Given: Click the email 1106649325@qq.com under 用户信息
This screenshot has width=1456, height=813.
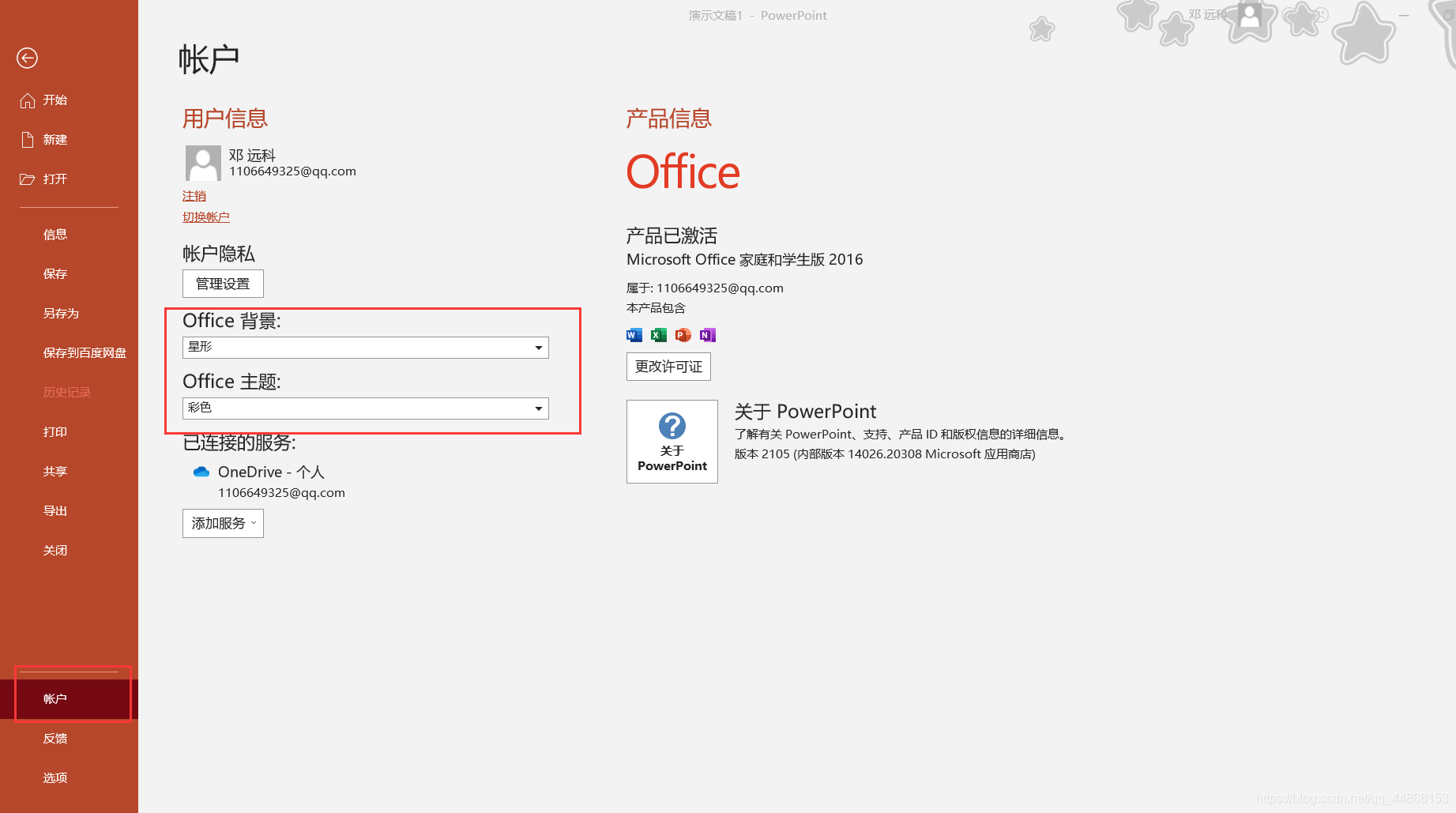Looking at the screenshot, I should coord(292,171).
